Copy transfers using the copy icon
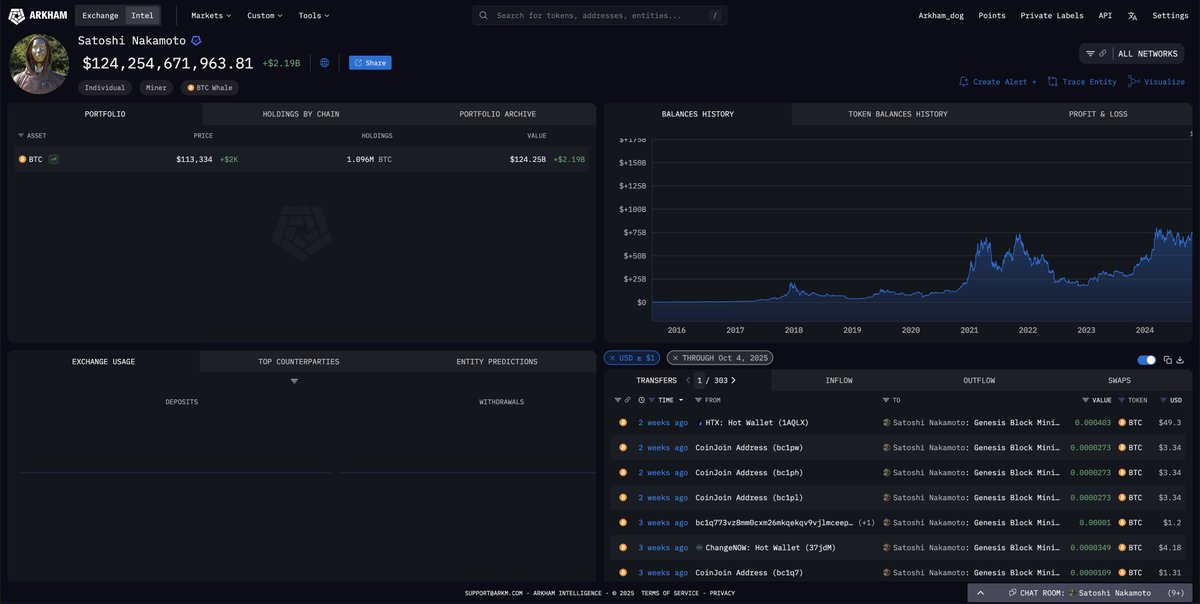The height and width of the screenshot is (604, 1200). (1167, 360)
